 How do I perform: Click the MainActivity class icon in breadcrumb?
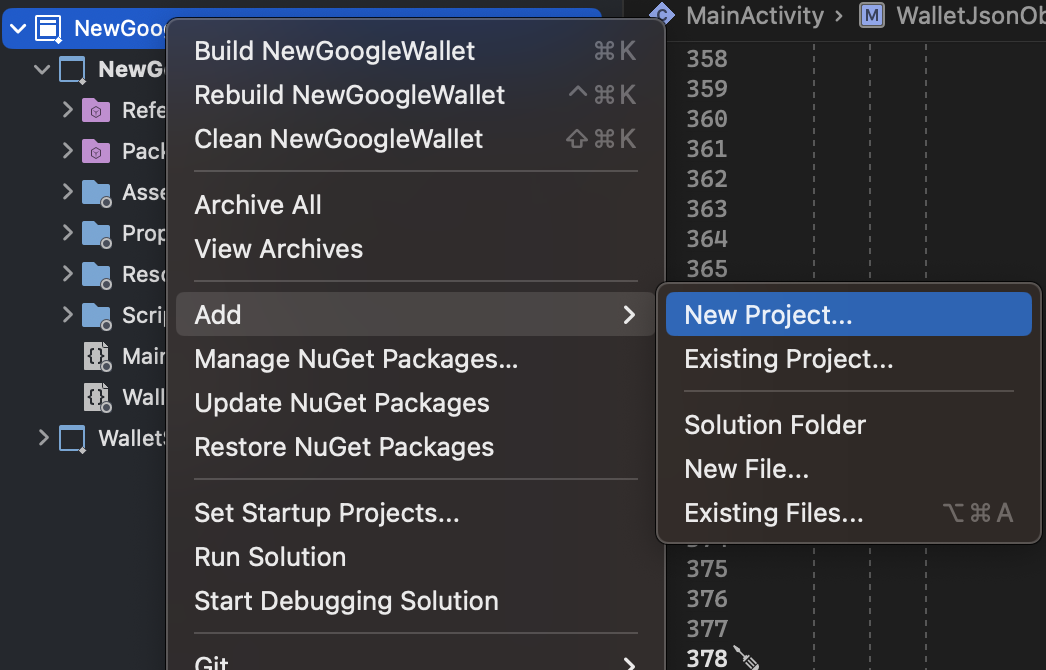point(661,15)
